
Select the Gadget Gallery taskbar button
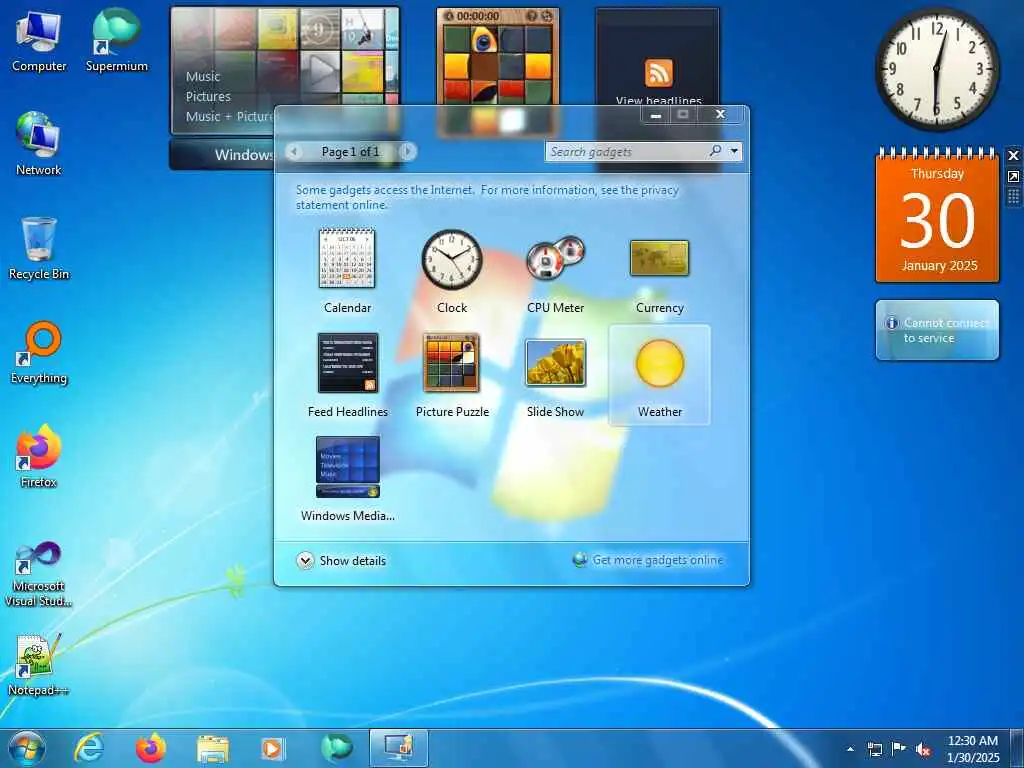pos(398,748)
